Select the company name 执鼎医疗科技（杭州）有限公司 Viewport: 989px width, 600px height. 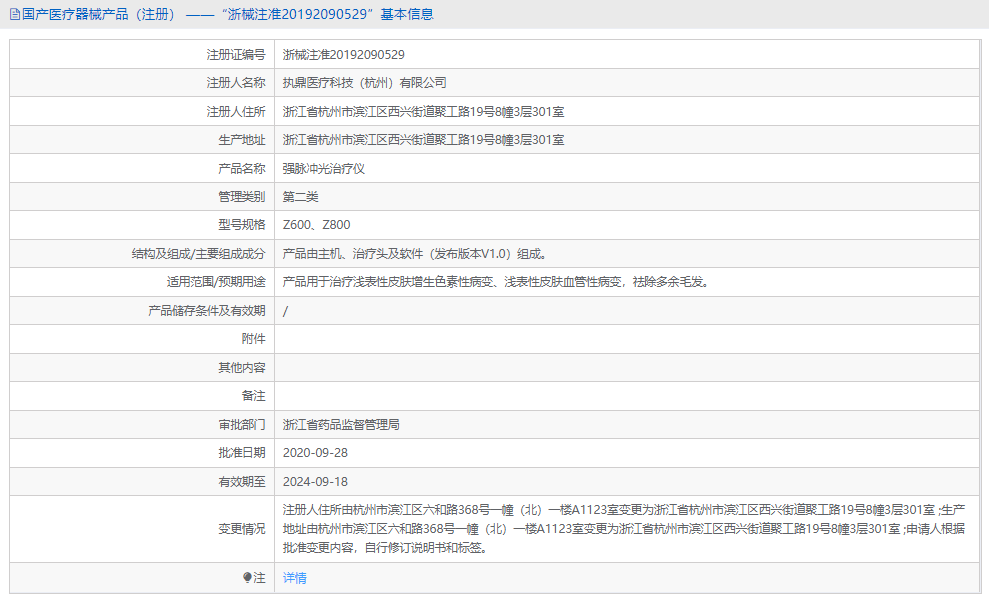pos(365,83)
